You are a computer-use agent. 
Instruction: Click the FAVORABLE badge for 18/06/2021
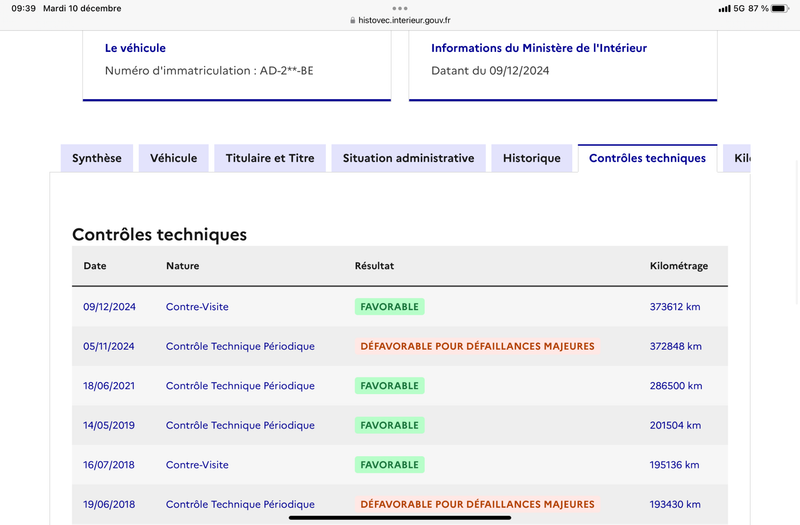point(390,386)
